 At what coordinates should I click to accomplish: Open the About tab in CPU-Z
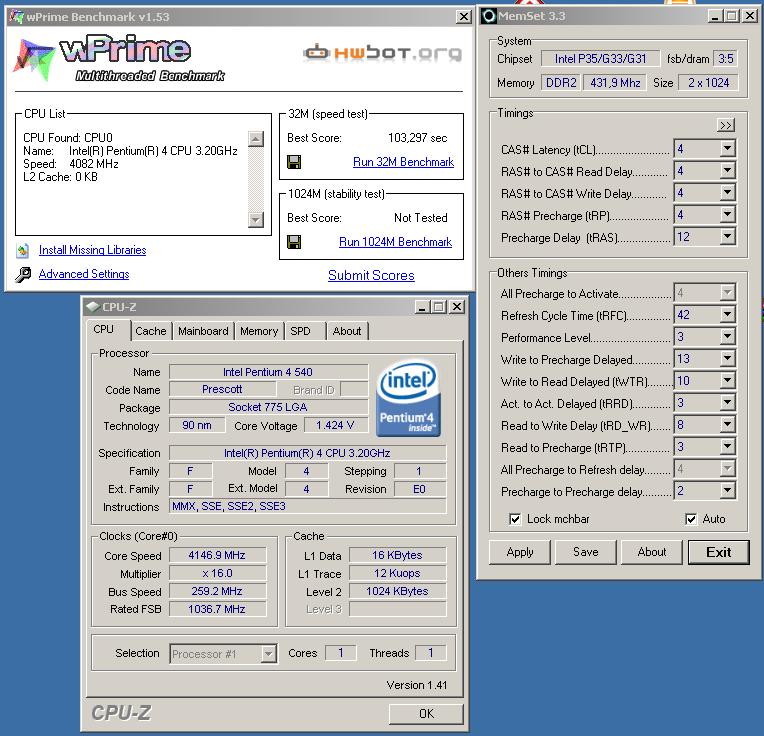[347, 331]
